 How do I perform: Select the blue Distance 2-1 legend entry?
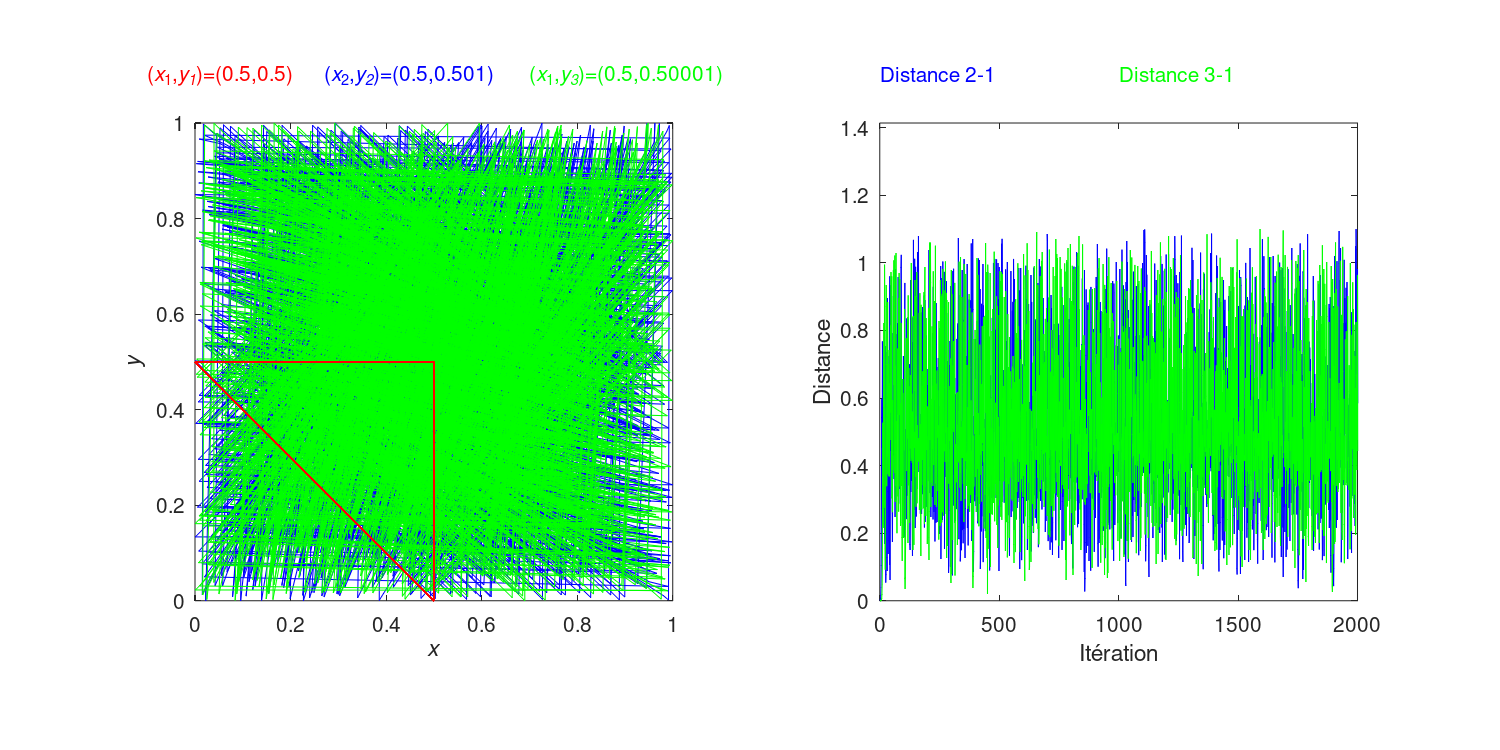[x=936, y=75]
